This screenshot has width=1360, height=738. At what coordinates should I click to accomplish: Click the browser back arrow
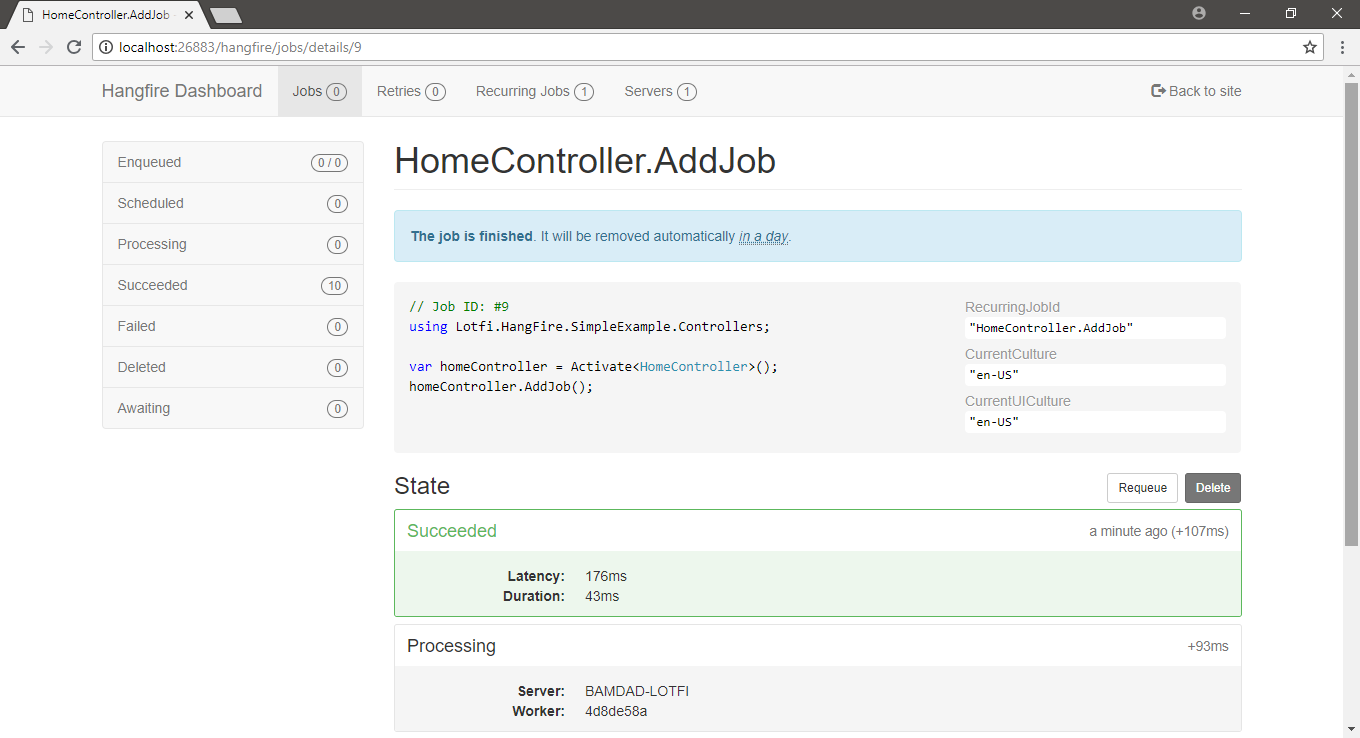coord(18,47)
